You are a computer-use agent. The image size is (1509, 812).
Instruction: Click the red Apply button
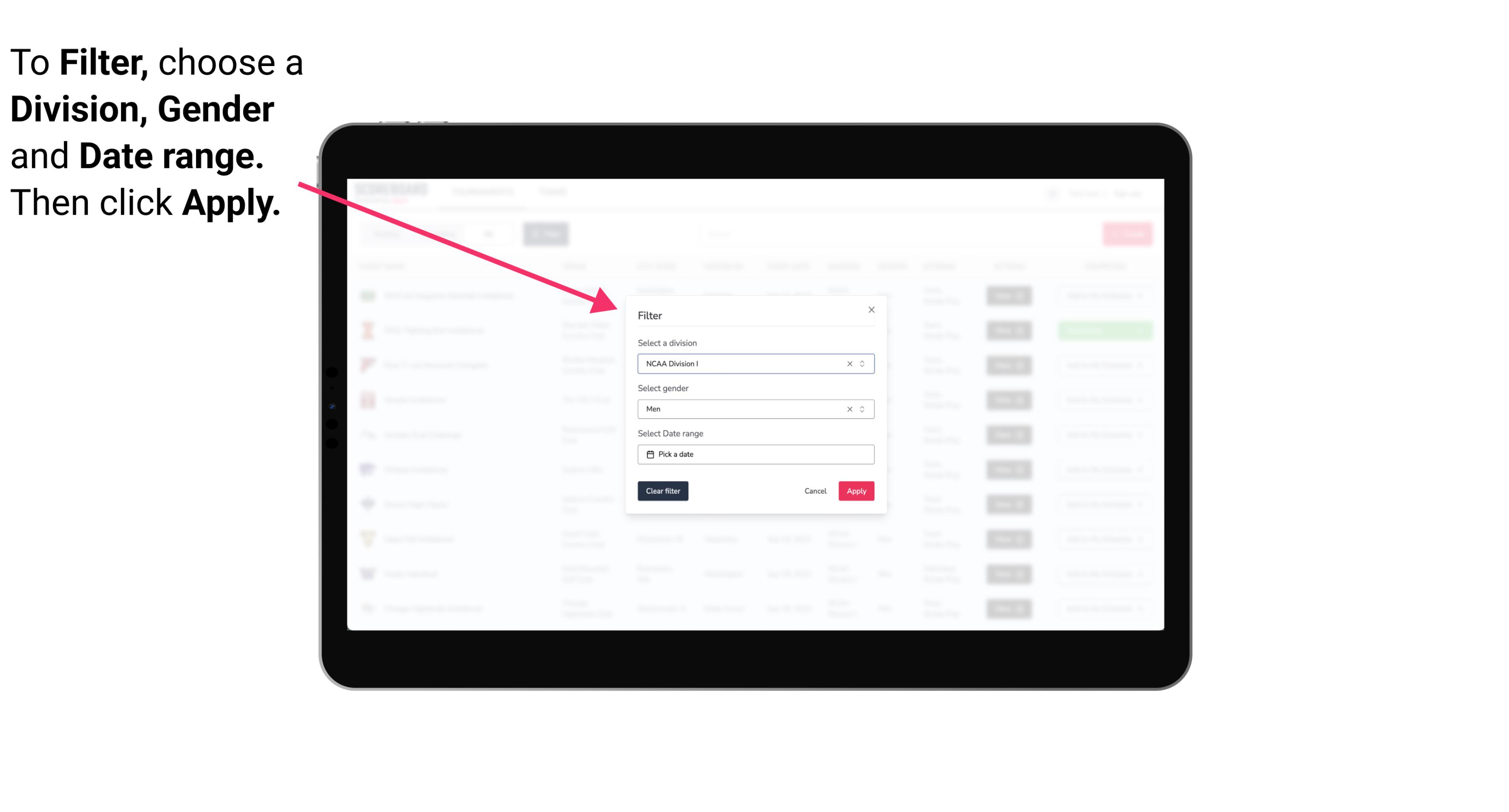(x=855, y=491)
